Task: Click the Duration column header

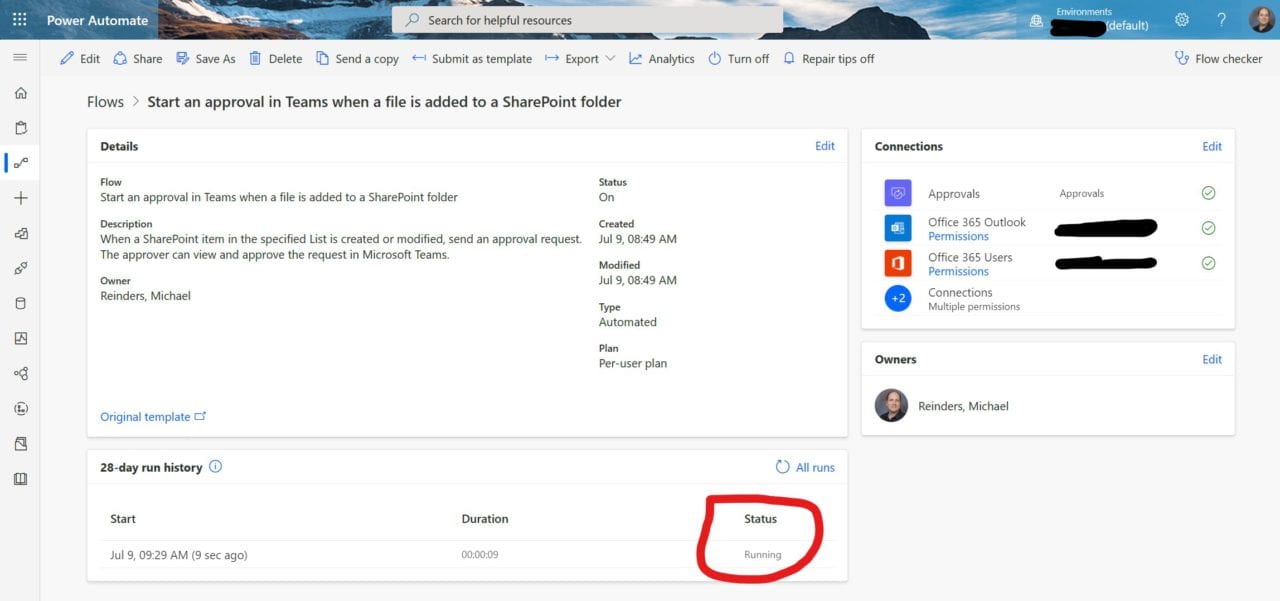Action: [485, 519]
